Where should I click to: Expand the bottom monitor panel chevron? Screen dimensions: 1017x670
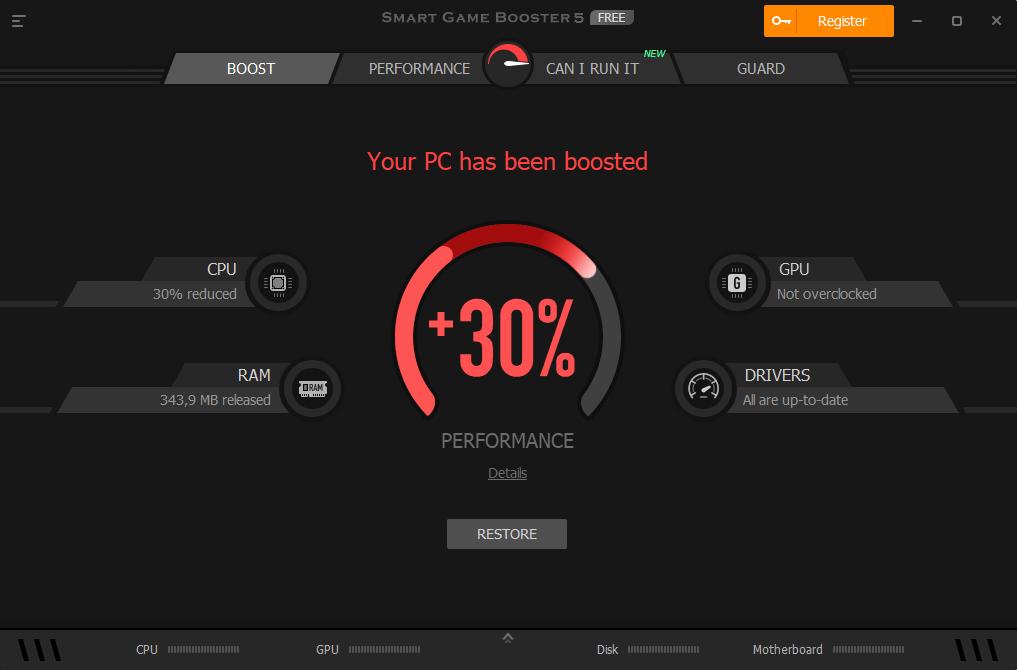(x=508, y=638)
